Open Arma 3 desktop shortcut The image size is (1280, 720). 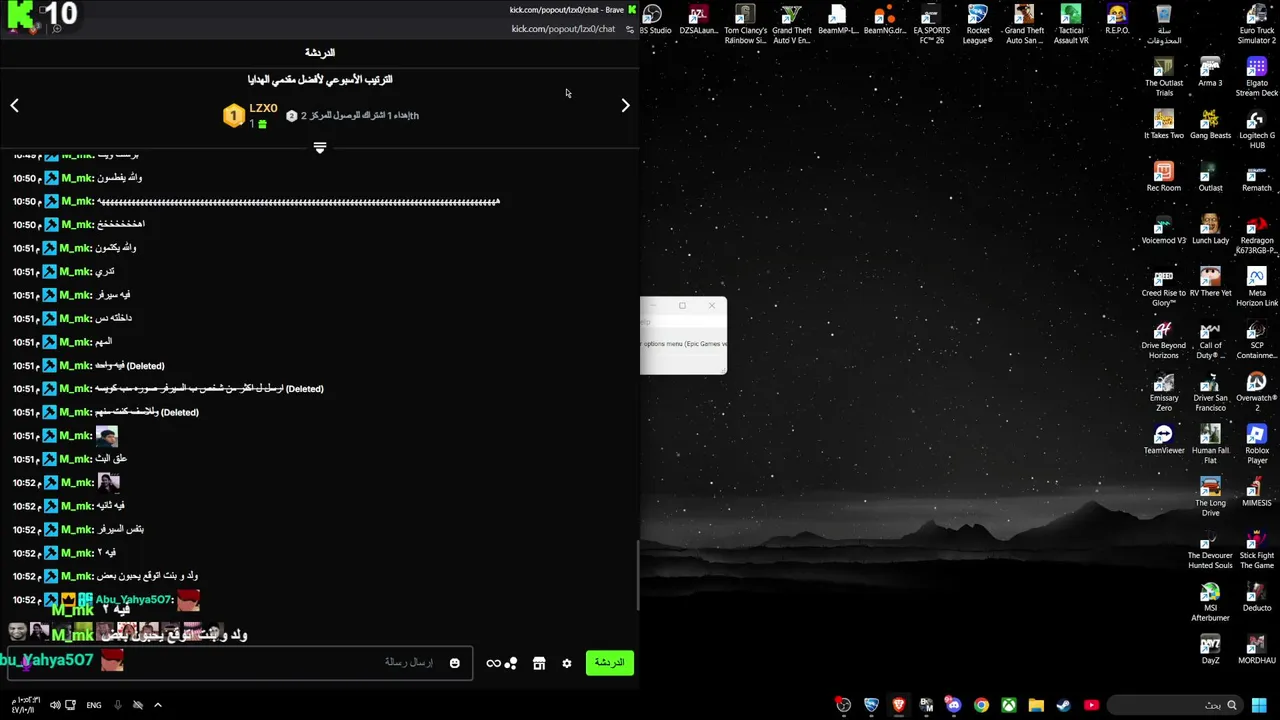pyautogui.click(x=1210, y=73)
